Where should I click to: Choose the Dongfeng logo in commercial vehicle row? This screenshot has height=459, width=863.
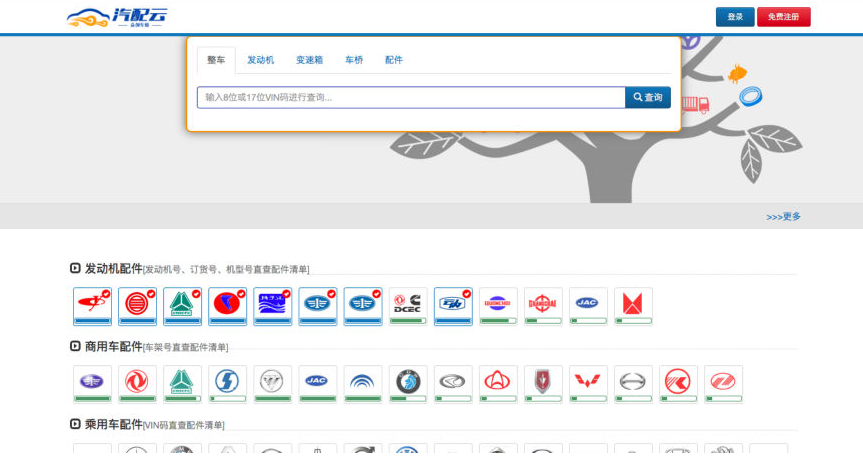pos(137,381)
